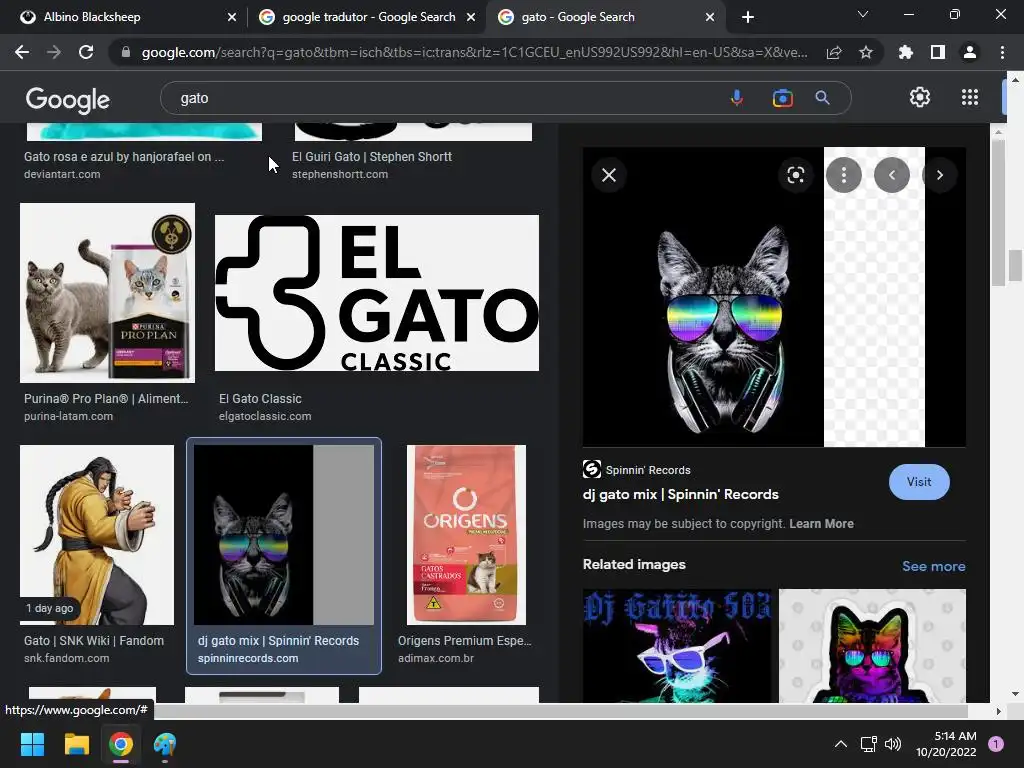The image size is (1024, 768).
Task: Open the volume control in tray
Action: point(893,744)
